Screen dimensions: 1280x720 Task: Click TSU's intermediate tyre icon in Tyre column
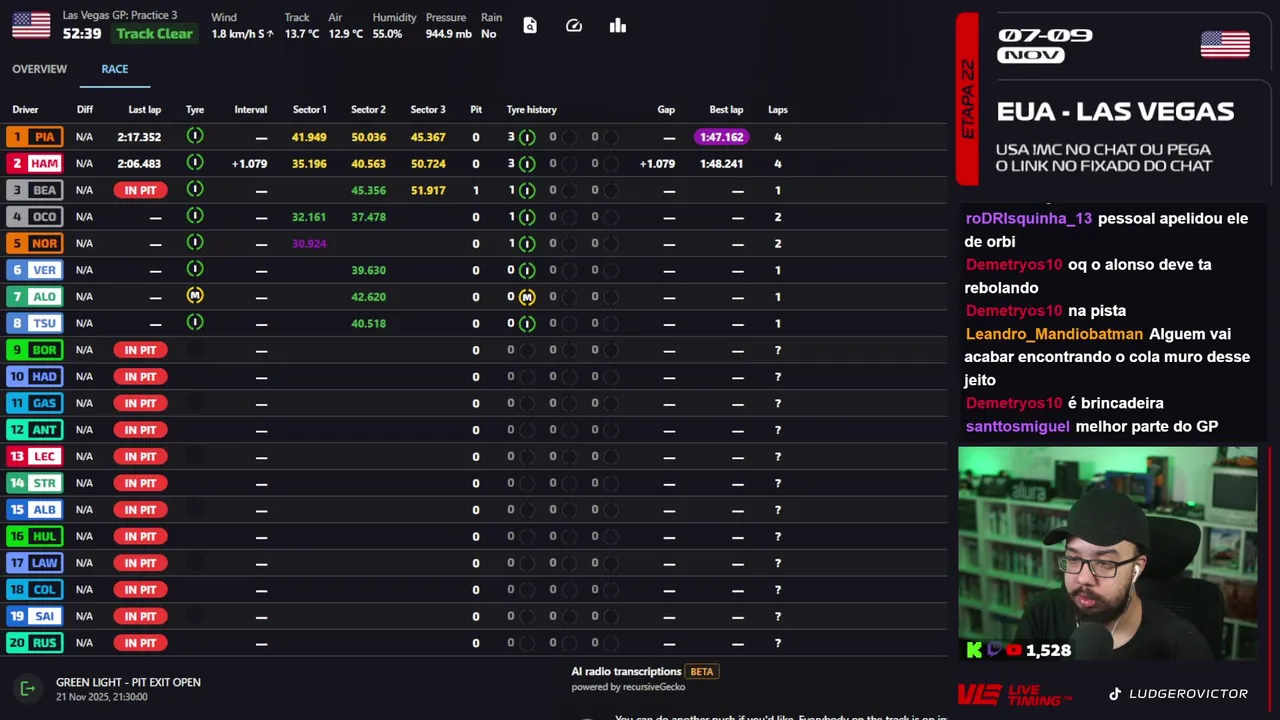coord(195,322)
